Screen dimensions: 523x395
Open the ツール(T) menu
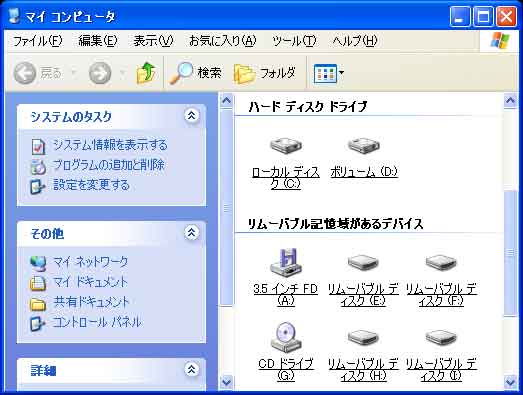tap(294, 41)
